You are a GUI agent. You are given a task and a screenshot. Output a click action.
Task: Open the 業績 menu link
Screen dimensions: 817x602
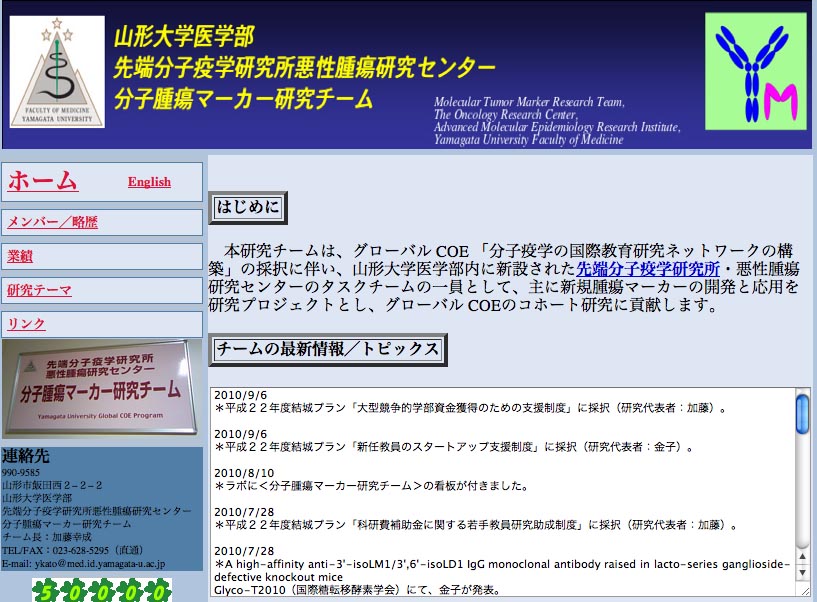20,256
